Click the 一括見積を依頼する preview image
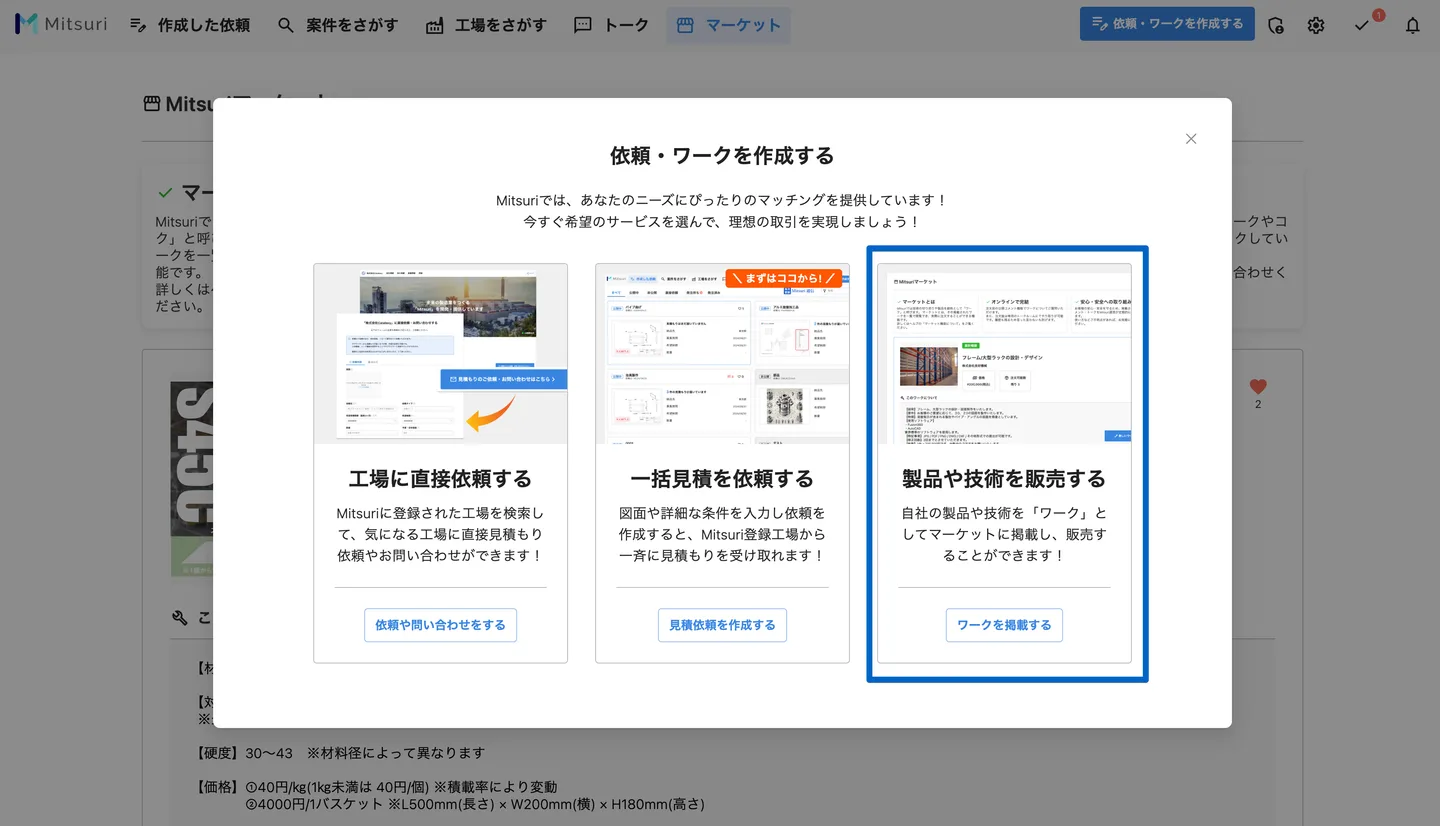This screenshot has height=826, width=1440. click(722, 354)
